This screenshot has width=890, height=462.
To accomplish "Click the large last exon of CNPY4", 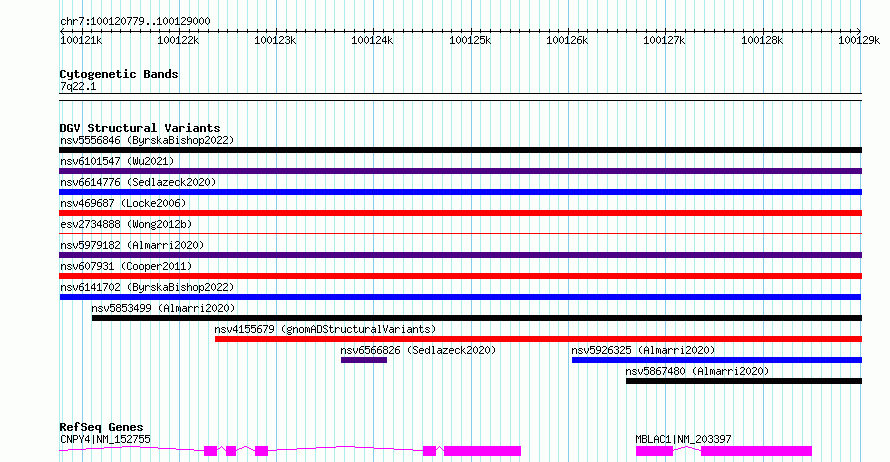I will click(482, 451).
